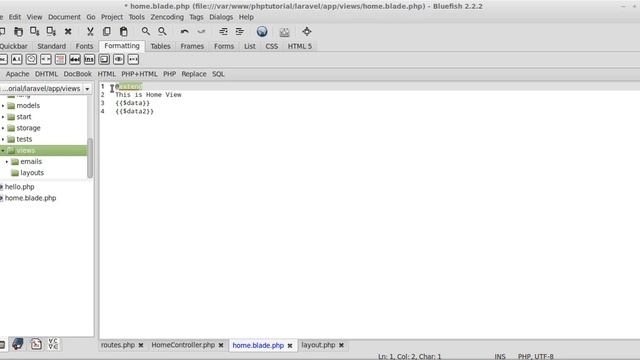Open the snippets side panel icon
The height and width of the screenshot is (360, 640).
pyautogui.click(x=36, y=344)
